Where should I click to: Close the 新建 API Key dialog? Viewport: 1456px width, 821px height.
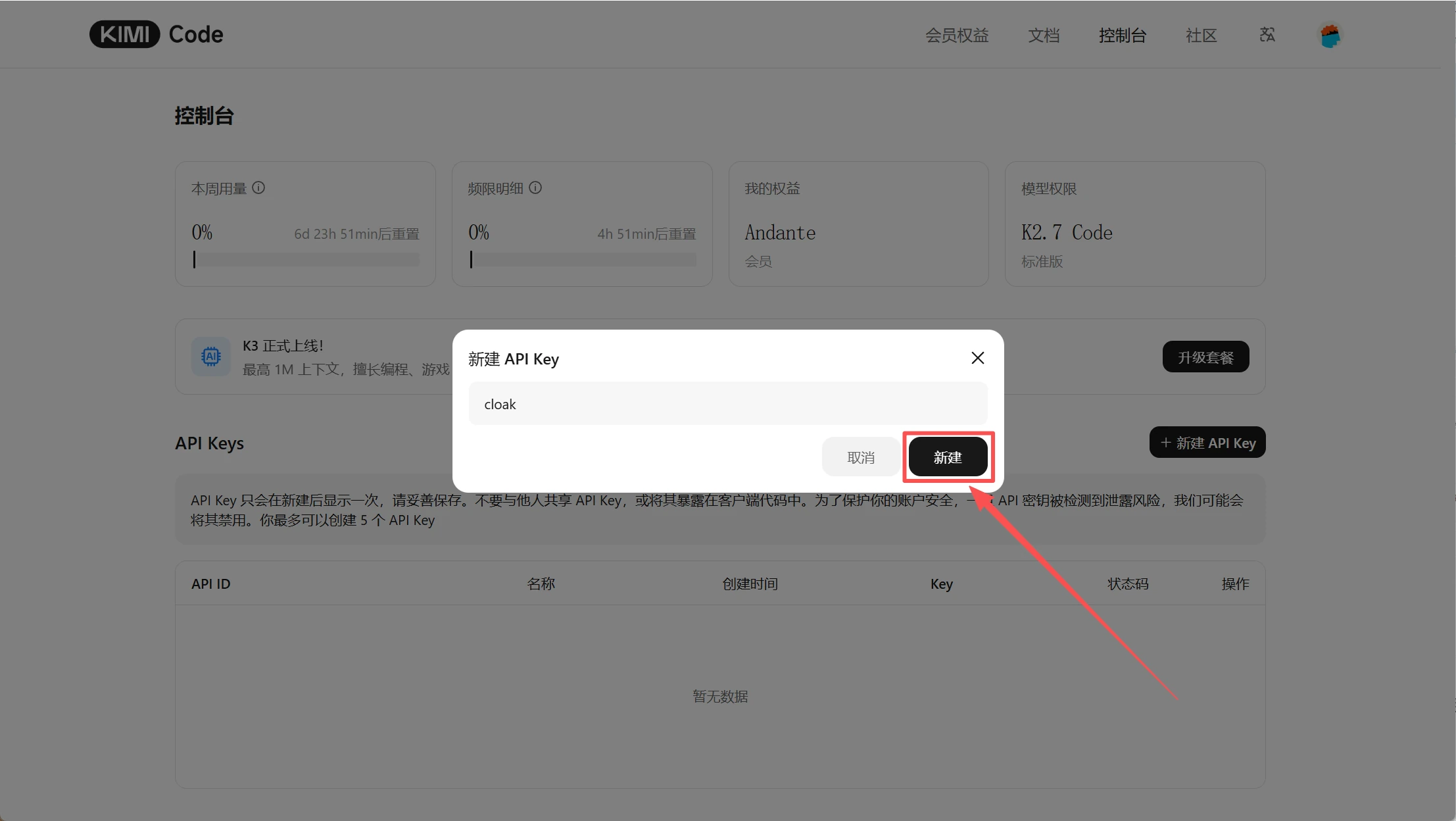point(977,358)
